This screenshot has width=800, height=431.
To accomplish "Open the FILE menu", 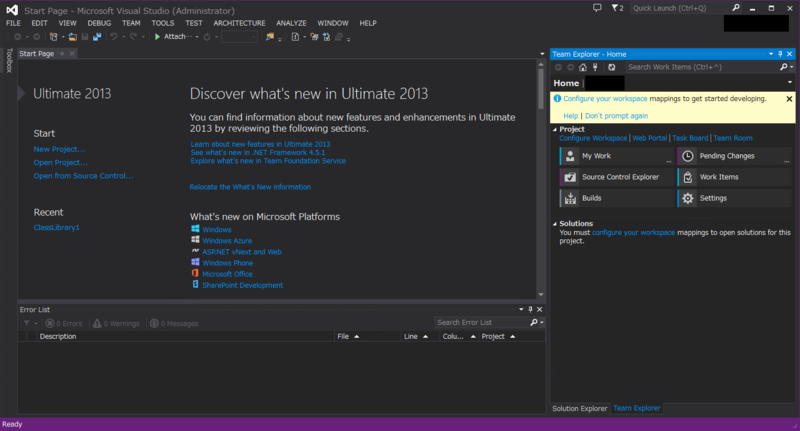I will coord(13,23).
